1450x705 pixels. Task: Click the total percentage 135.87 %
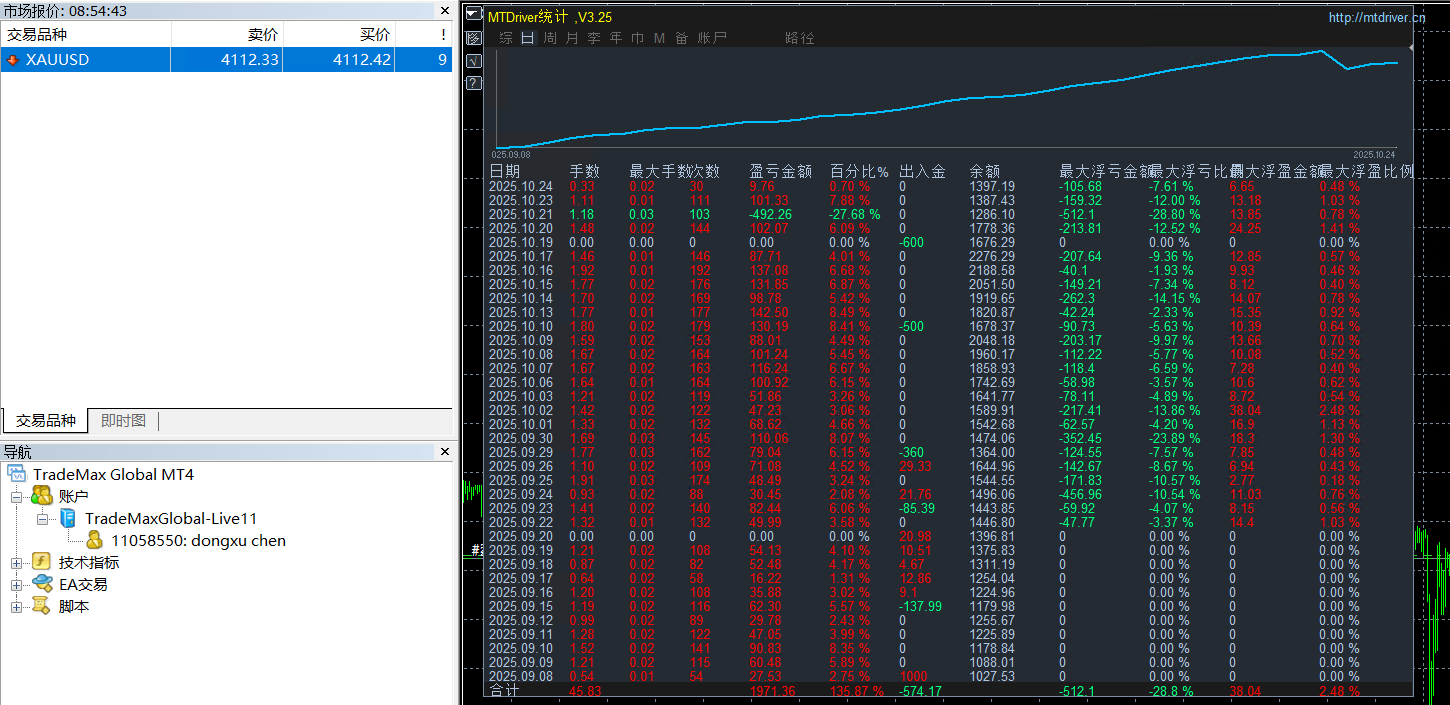click(857, 691)
